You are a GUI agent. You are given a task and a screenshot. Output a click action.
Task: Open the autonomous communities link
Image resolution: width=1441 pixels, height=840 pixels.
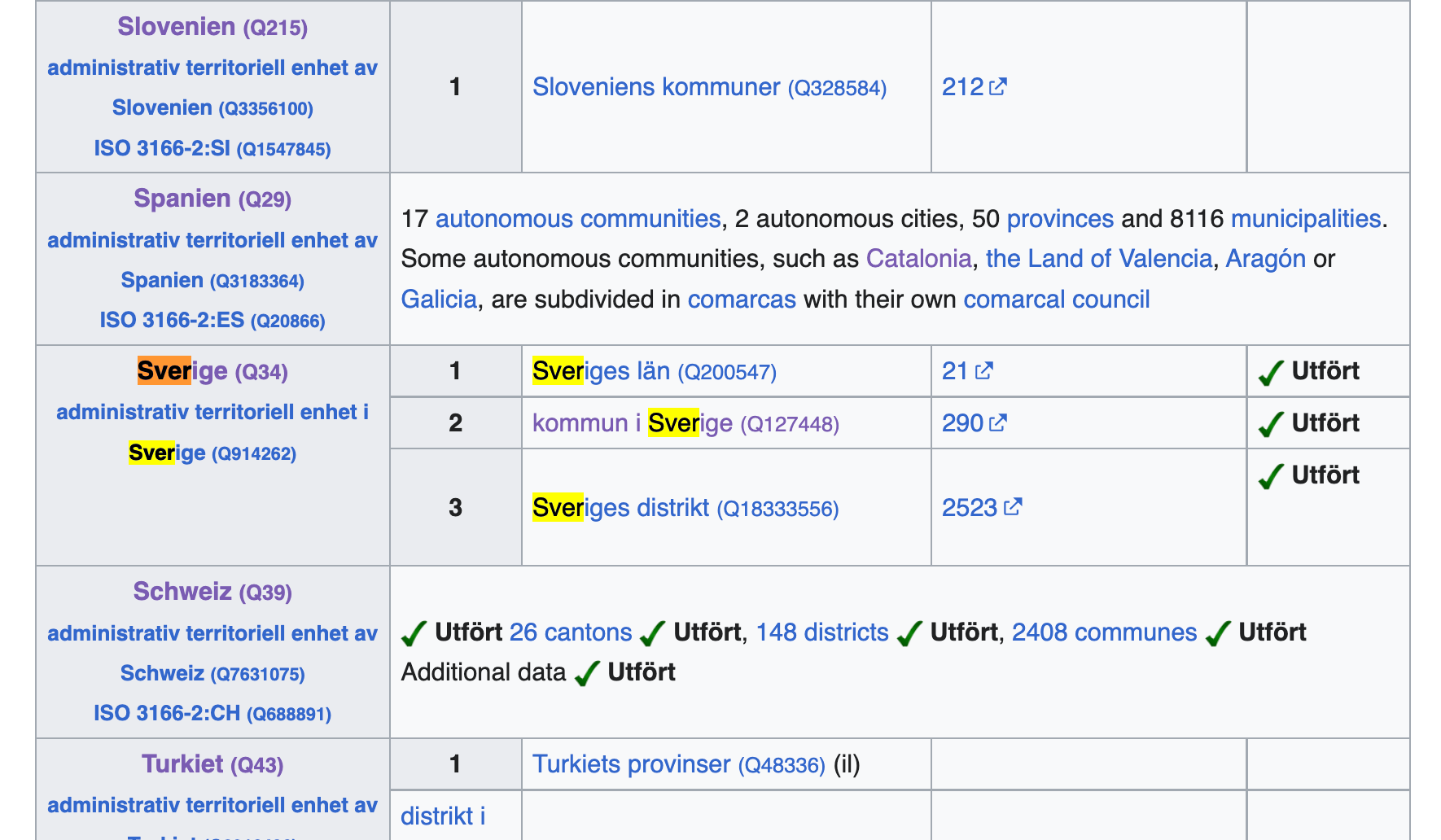point(578,219)
